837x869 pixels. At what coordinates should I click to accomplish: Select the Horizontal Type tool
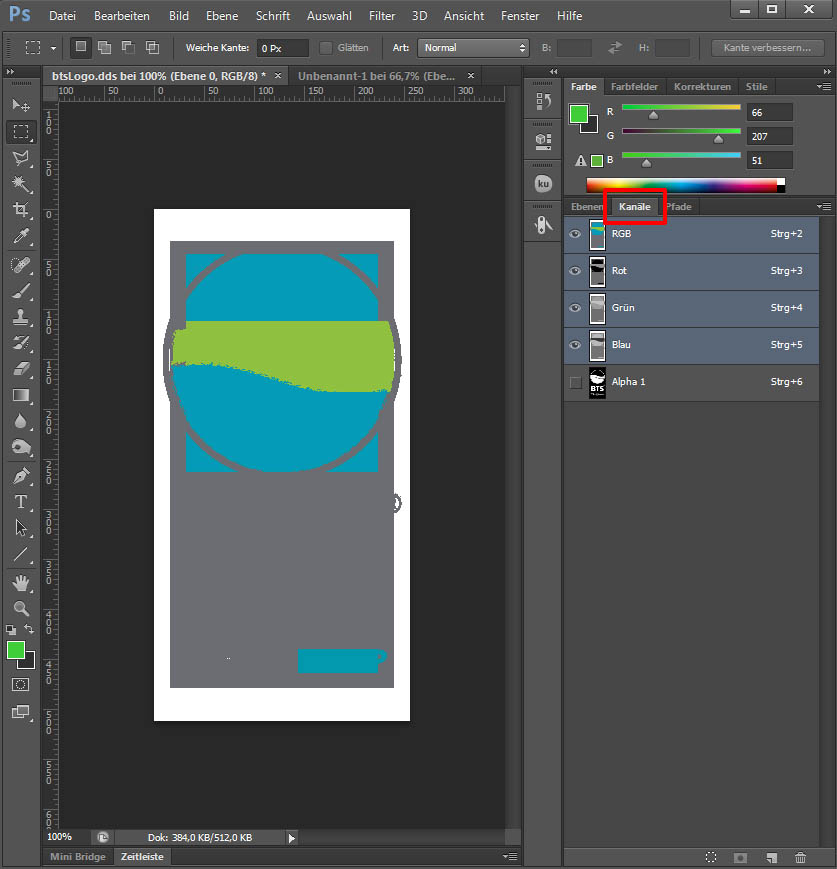click(20, 502)
